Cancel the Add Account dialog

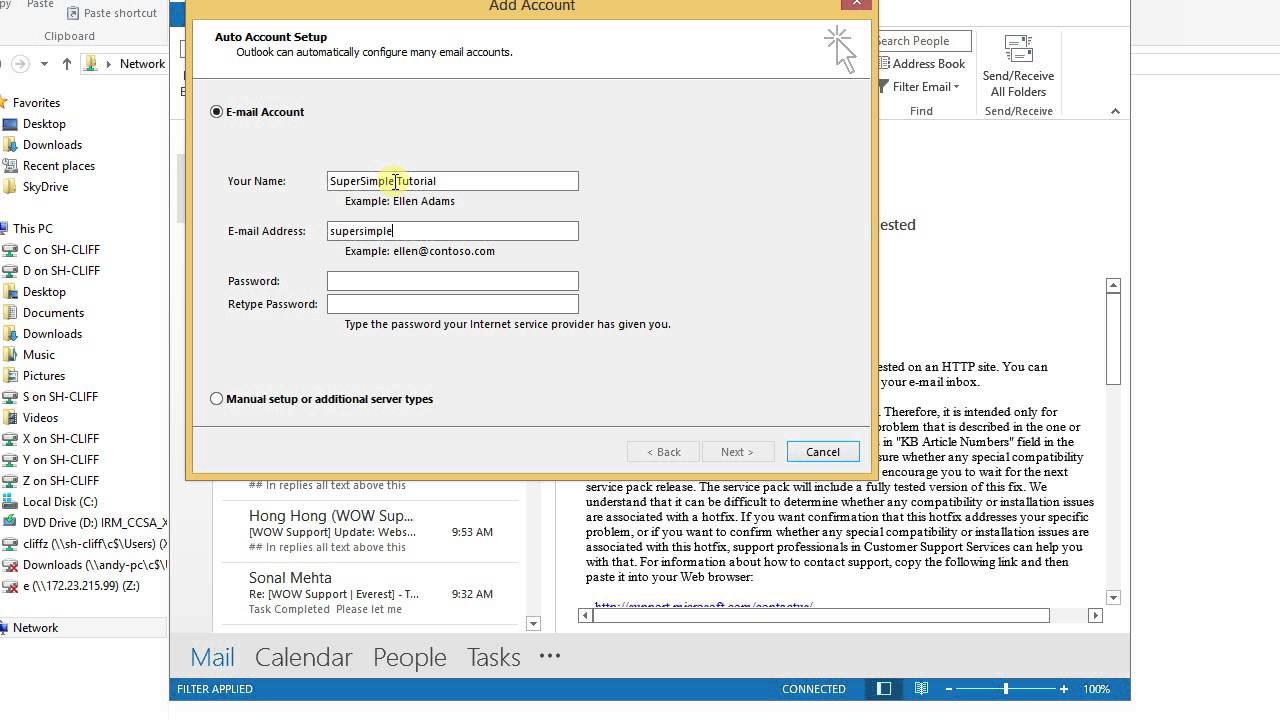point(823,452)
